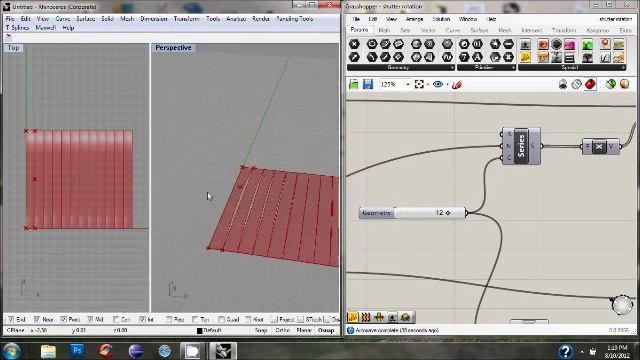
Task: Select the yellow panel special component icon
Action: (x=525, y=57)
